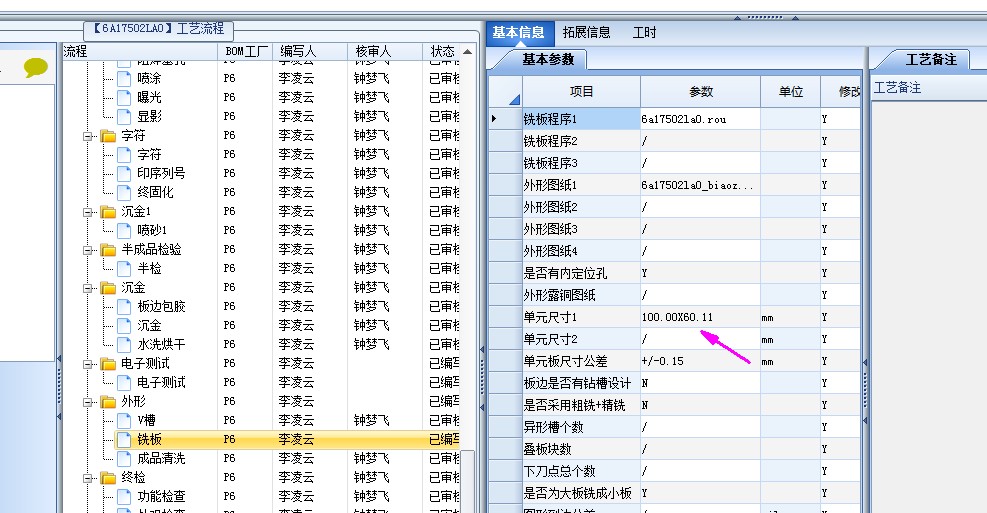Click the 单元尺寸1 value 100.00X60.11
Image resolution: width=987 pixels, height=513 pixels.
click(x=677, y=317)
